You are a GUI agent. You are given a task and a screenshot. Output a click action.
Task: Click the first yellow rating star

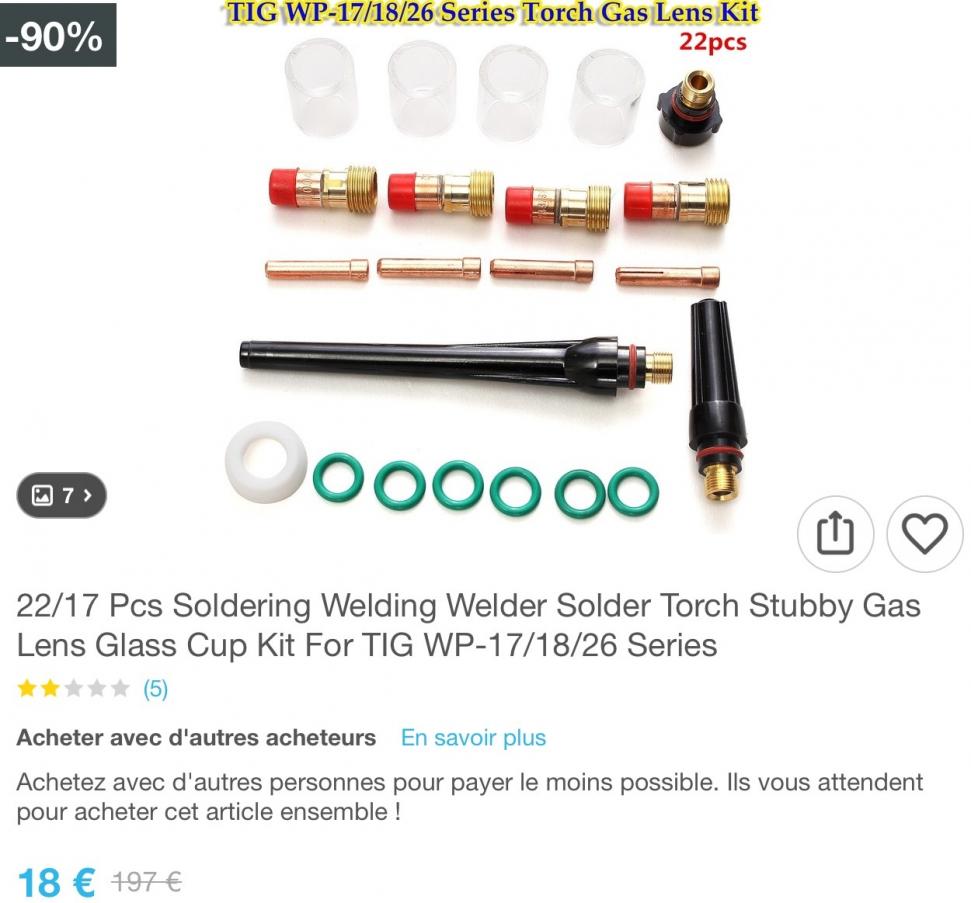coord(27,688)
